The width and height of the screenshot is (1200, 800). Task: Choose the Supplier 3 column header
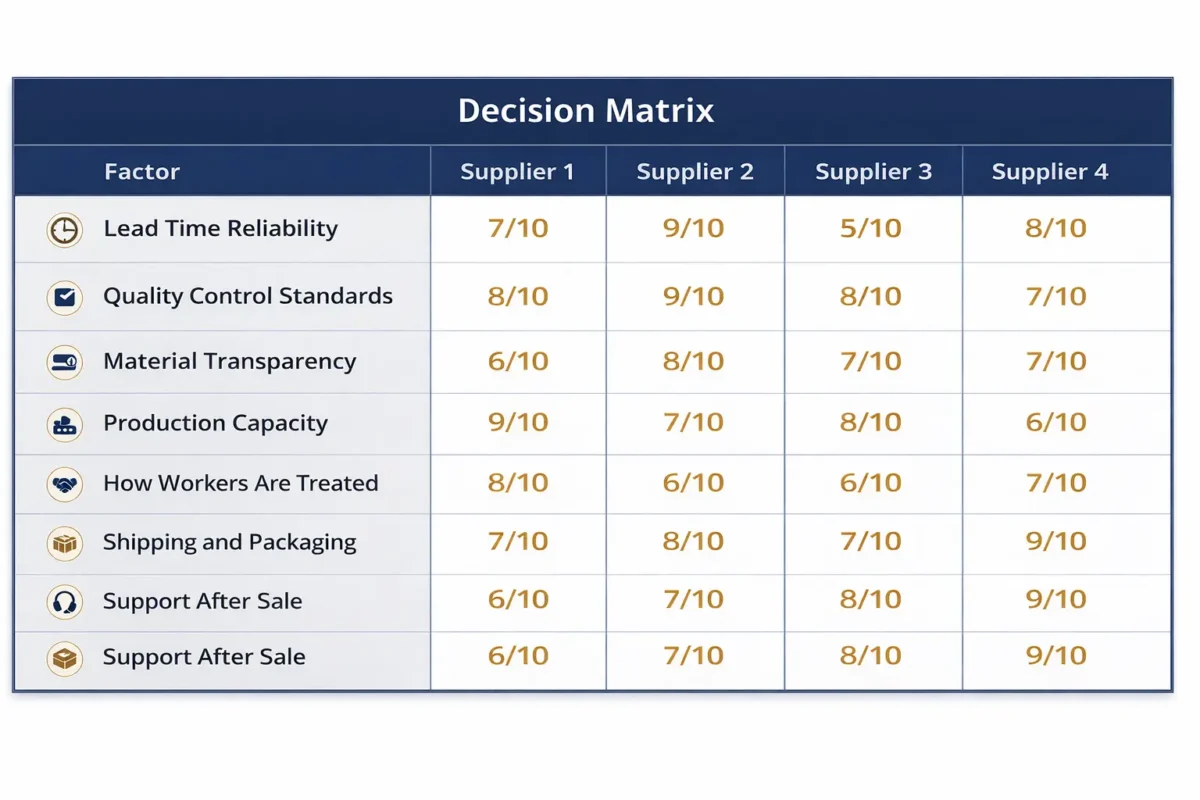(873, 172)
